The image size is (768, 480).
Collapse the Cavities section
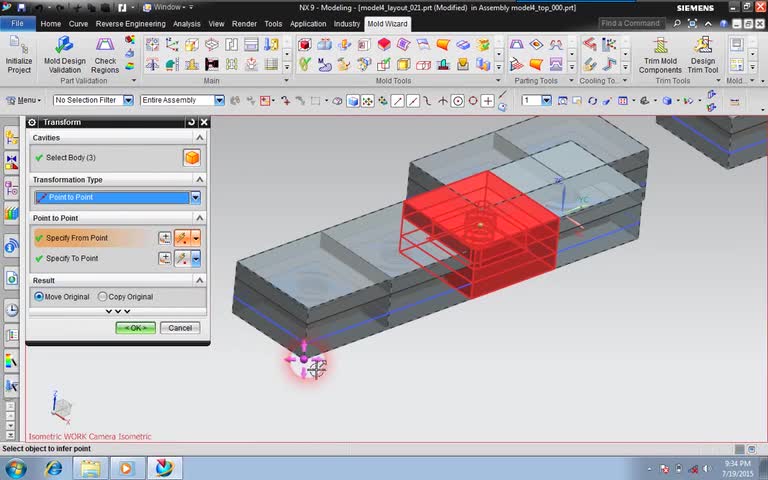click(x=201, y=138)
